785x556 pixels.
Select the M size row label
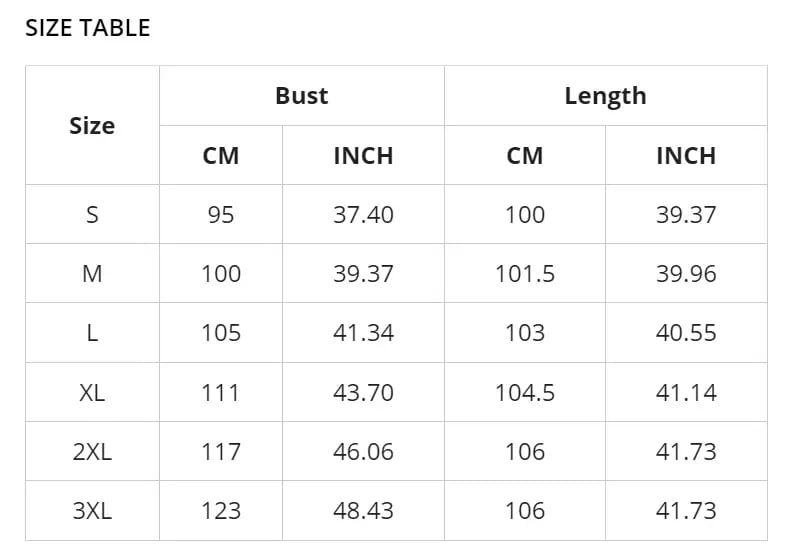[92, 274]
